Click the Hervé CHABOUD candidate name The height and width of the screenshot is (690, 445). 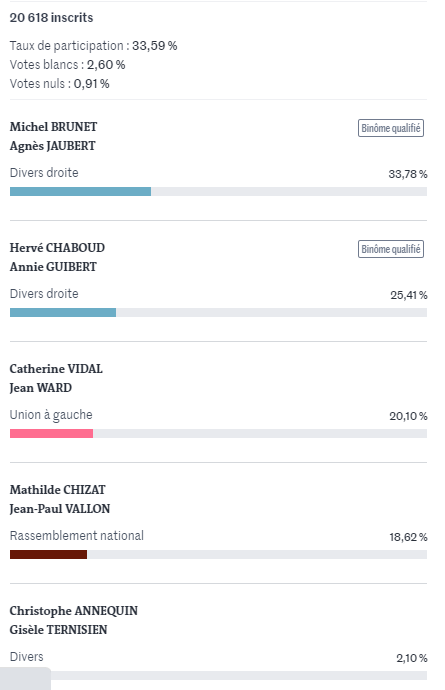click(x=57, y=248)
